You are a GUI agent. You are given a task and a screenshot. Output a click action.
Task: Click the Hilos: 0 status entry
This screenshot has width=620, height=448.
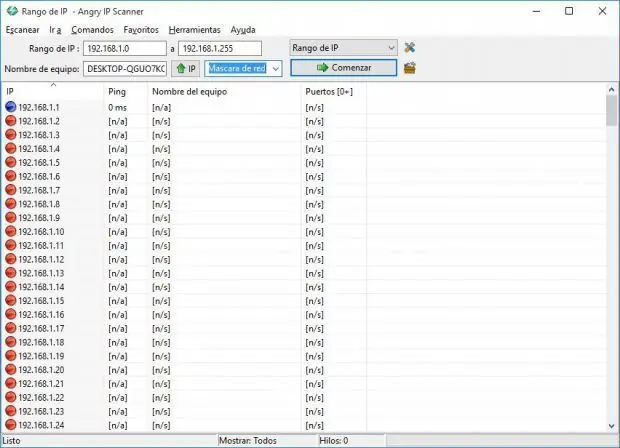(334, 440)
